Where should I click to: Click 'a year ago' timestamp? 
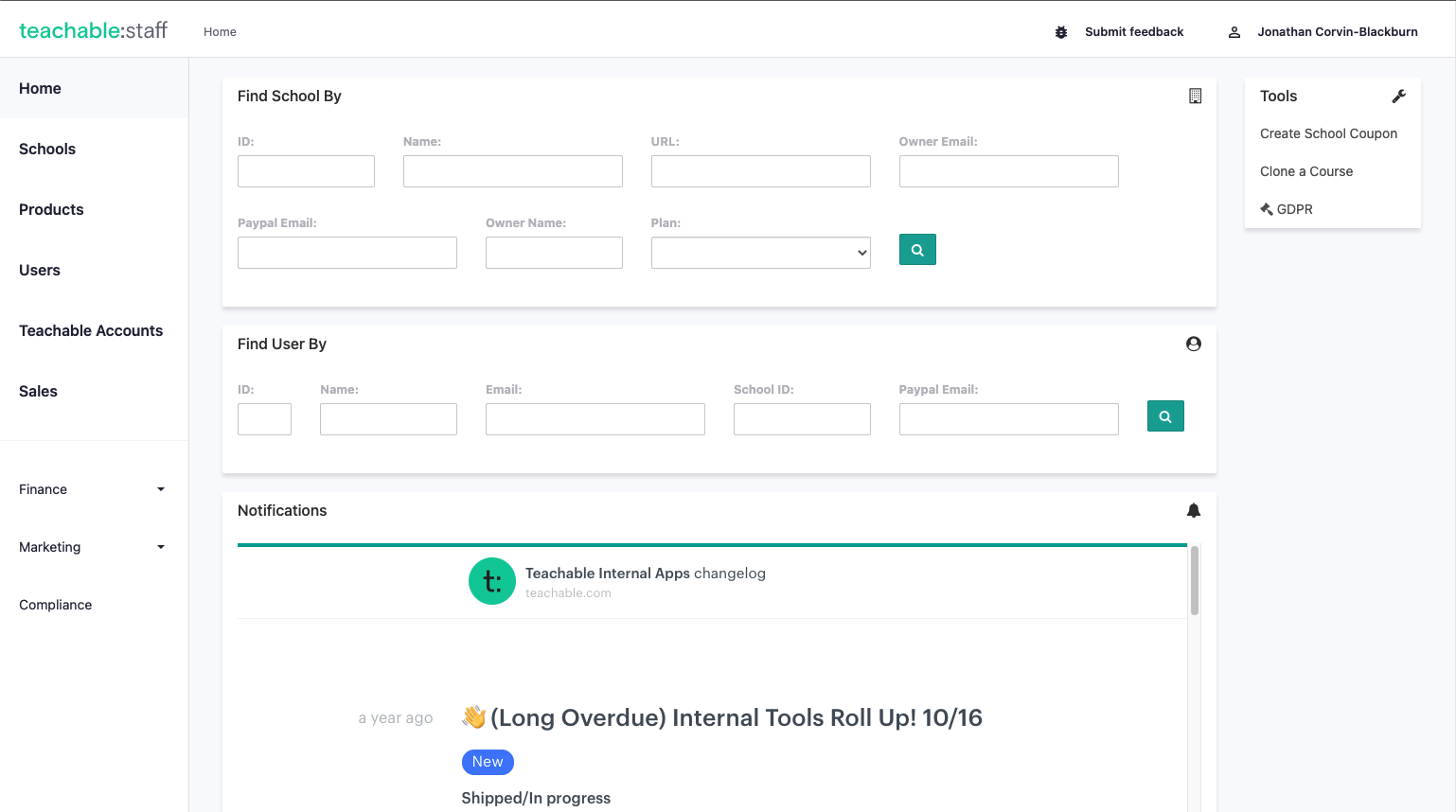pos(396,717)
